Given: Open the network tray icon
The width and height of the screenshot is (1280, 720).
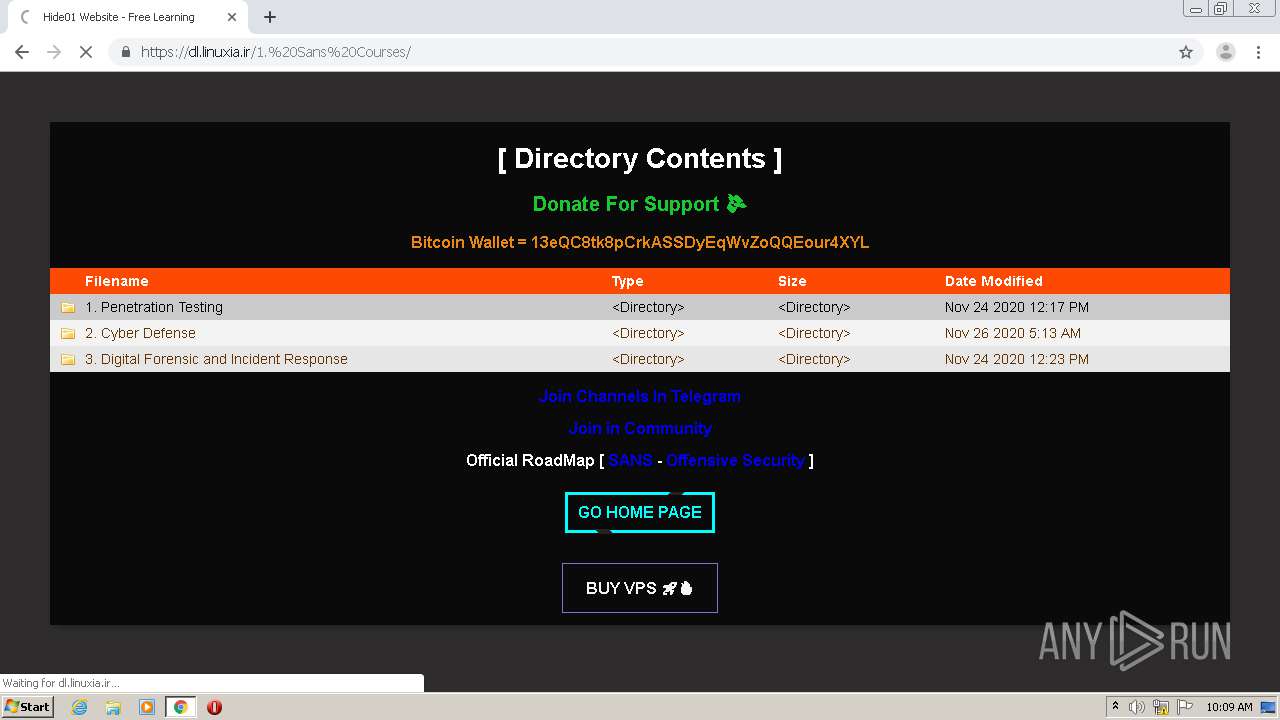Looking at the screenshot, I should [x=1161, y=707].
